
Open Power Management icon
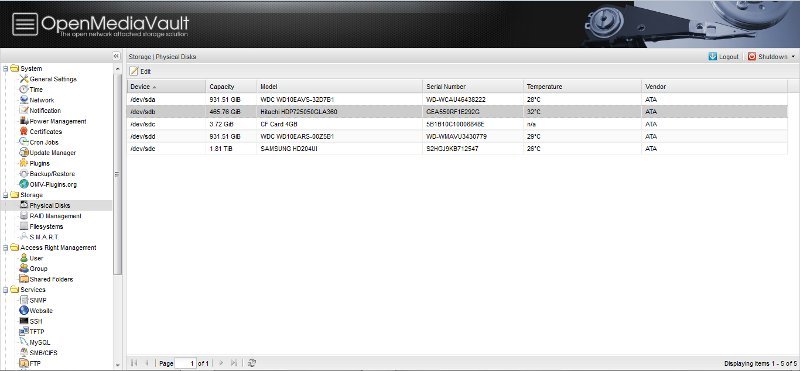click(x=23, y=121)
